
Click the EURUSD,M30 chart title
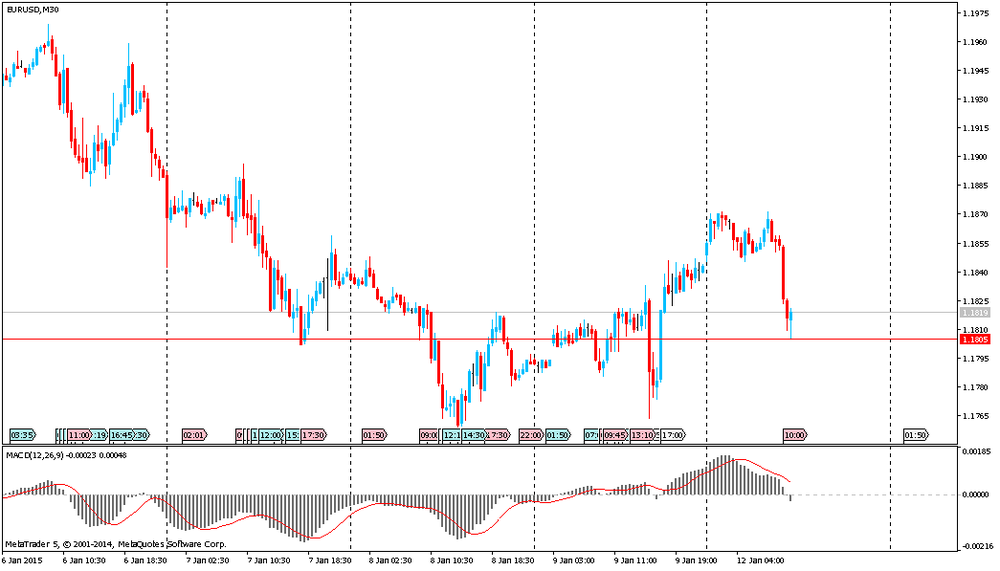(30, 9)
